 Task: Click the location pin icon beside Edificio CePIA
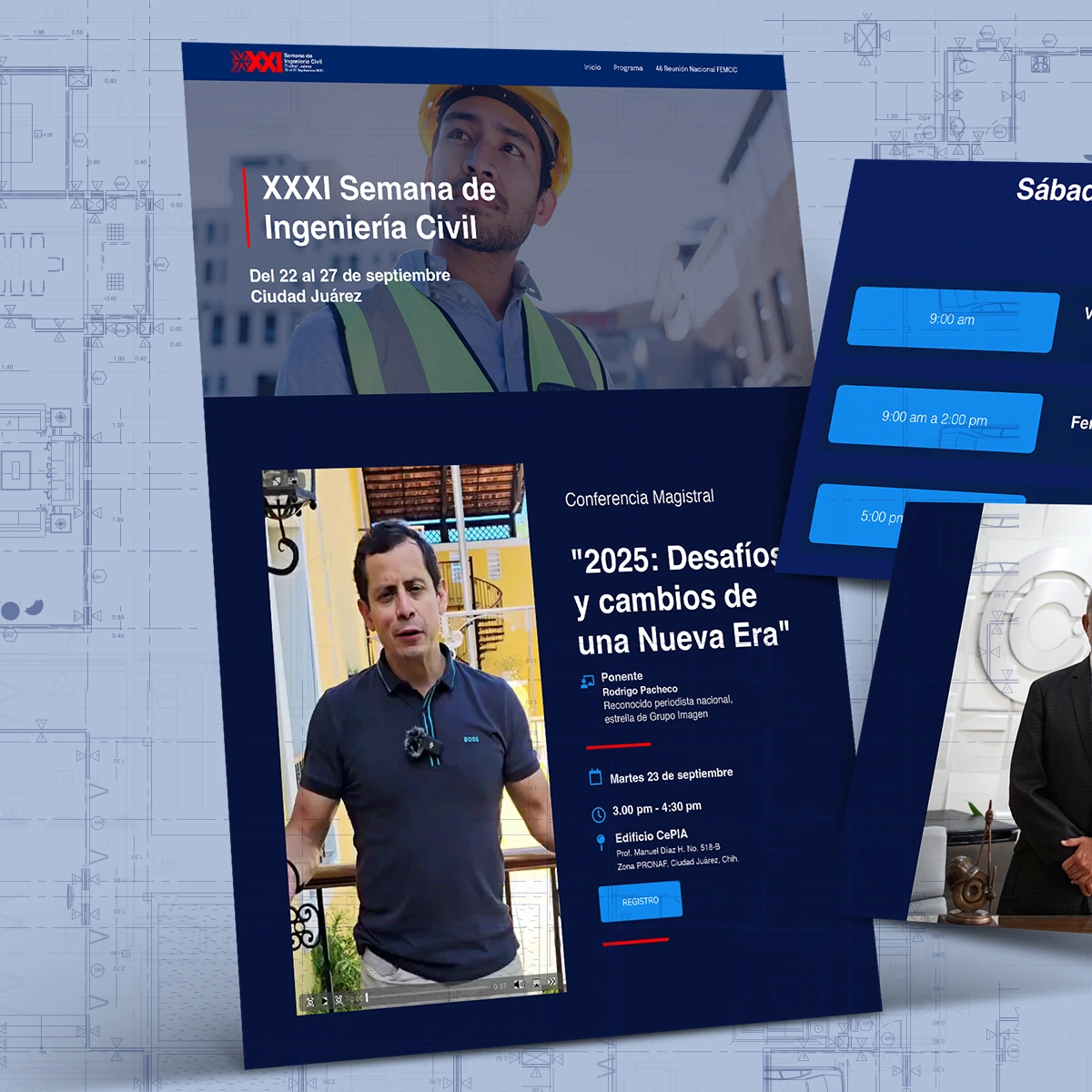tap(601, 842)
